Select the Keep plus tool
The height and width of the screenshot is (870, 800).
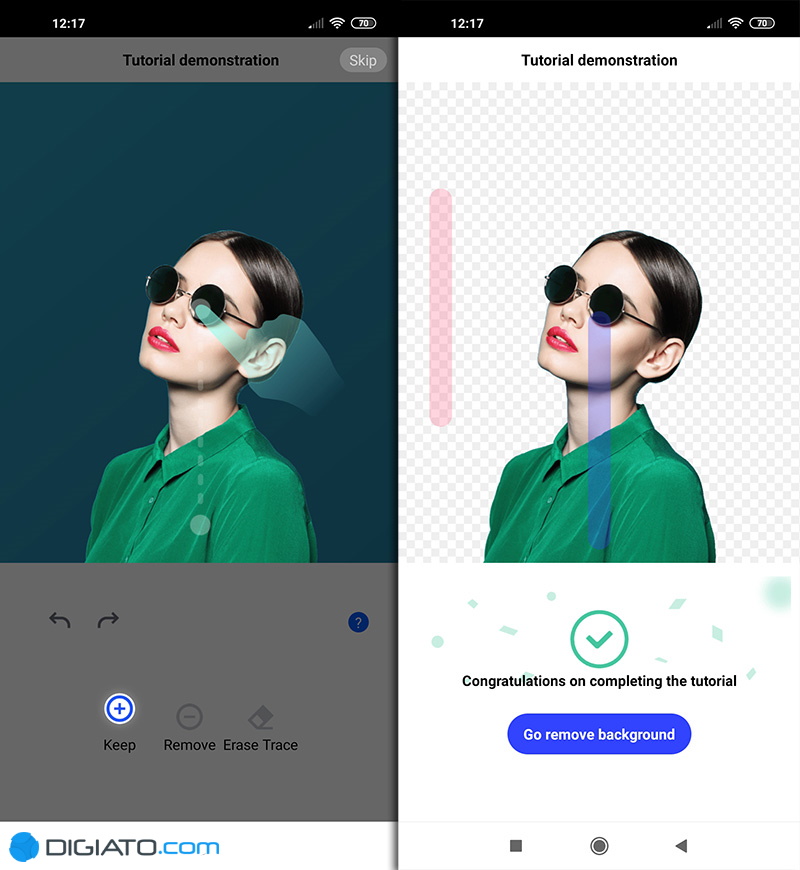pyautogui.click(x=119, y=709)
